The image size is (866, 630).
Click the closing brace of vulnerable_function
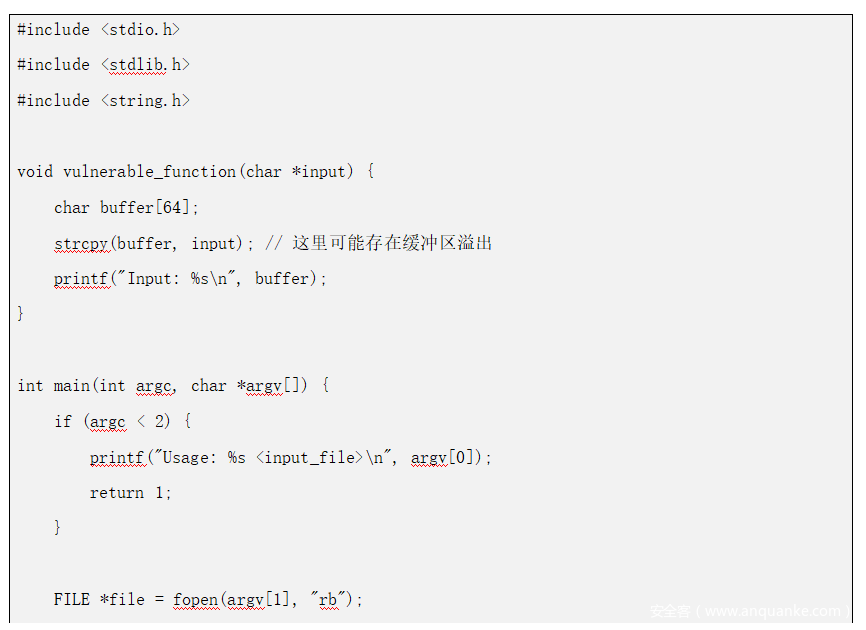click(21, 314)
